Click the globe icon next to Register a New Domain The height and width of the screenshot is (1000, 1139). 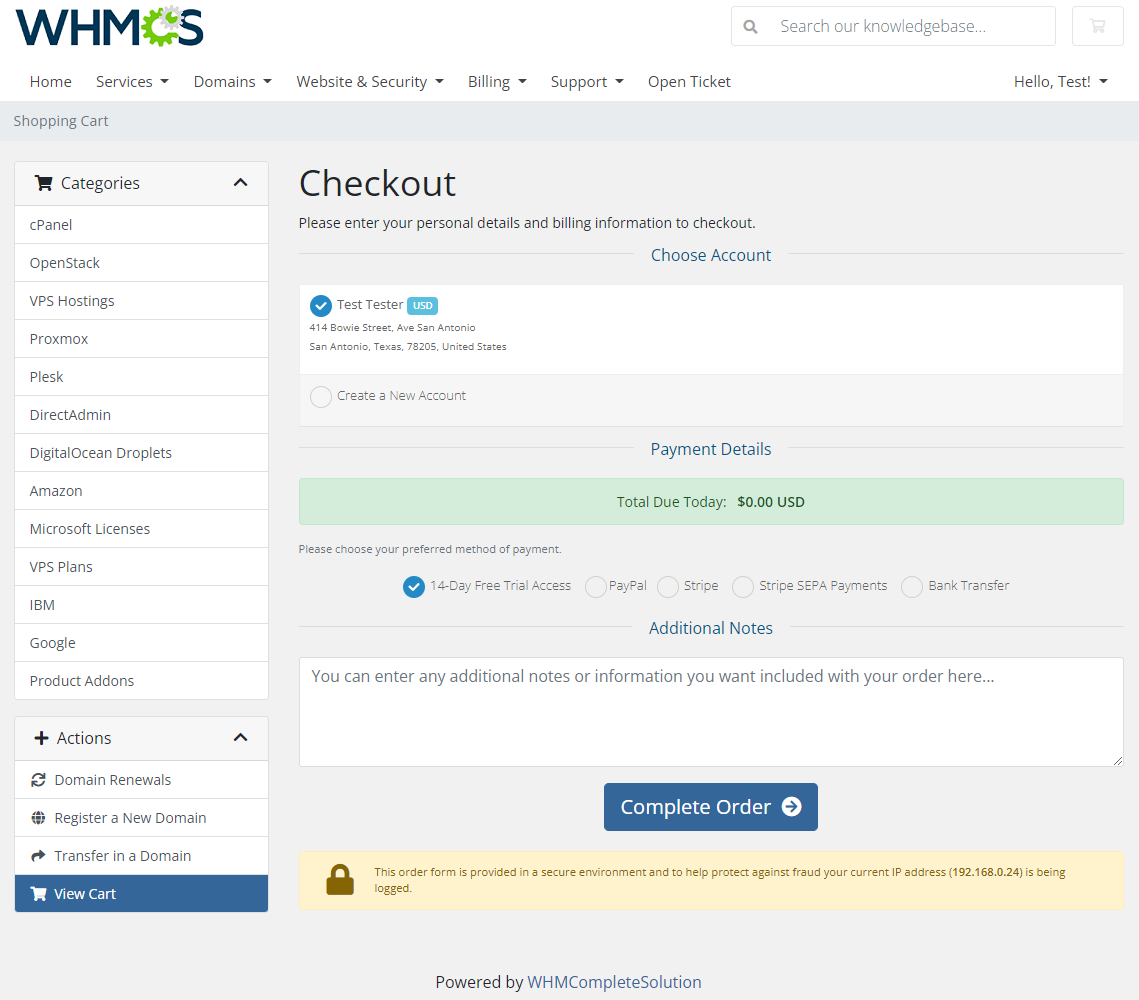37,817
